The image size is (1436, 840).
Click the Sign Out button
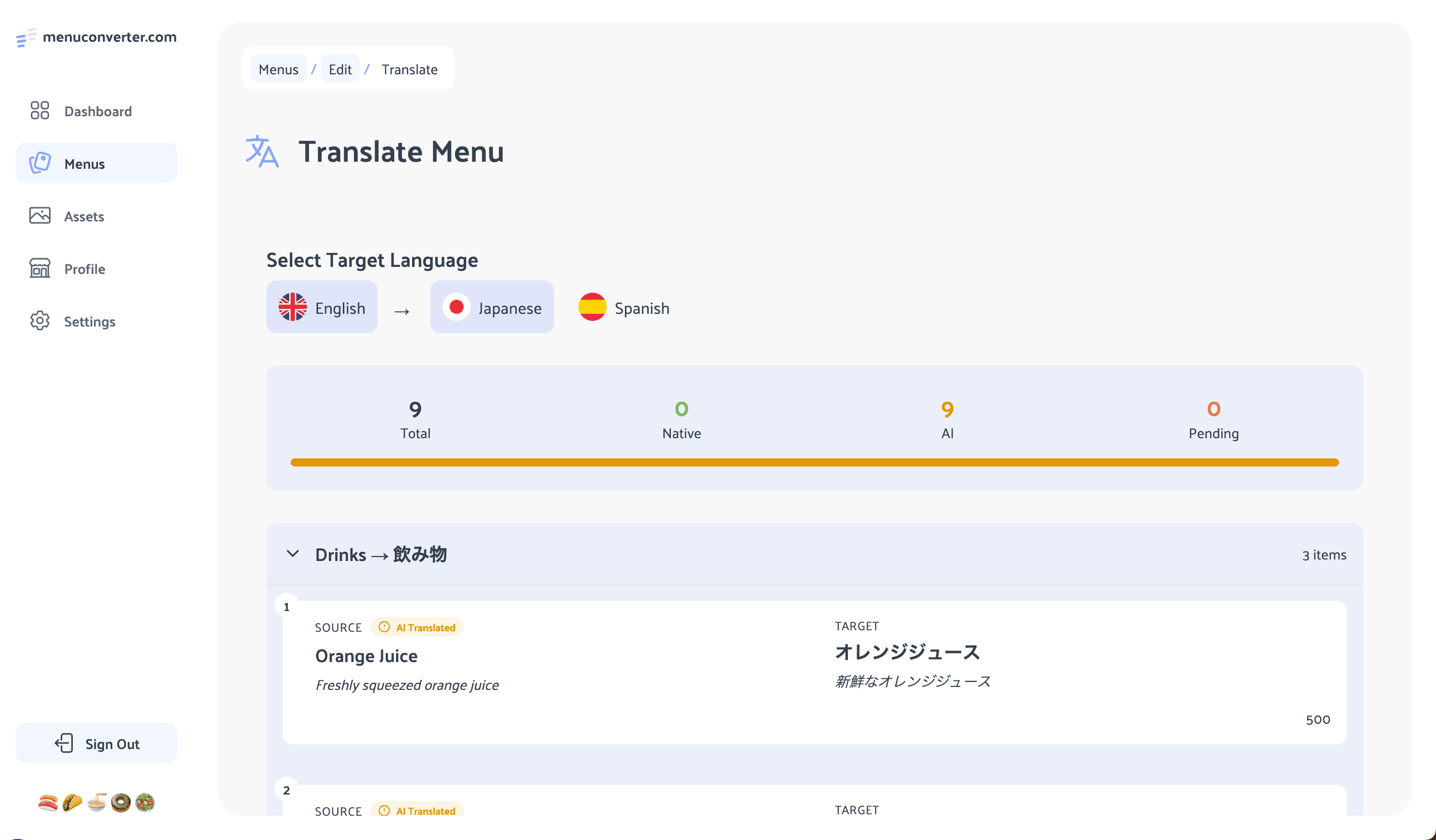(x=96, y=743)
